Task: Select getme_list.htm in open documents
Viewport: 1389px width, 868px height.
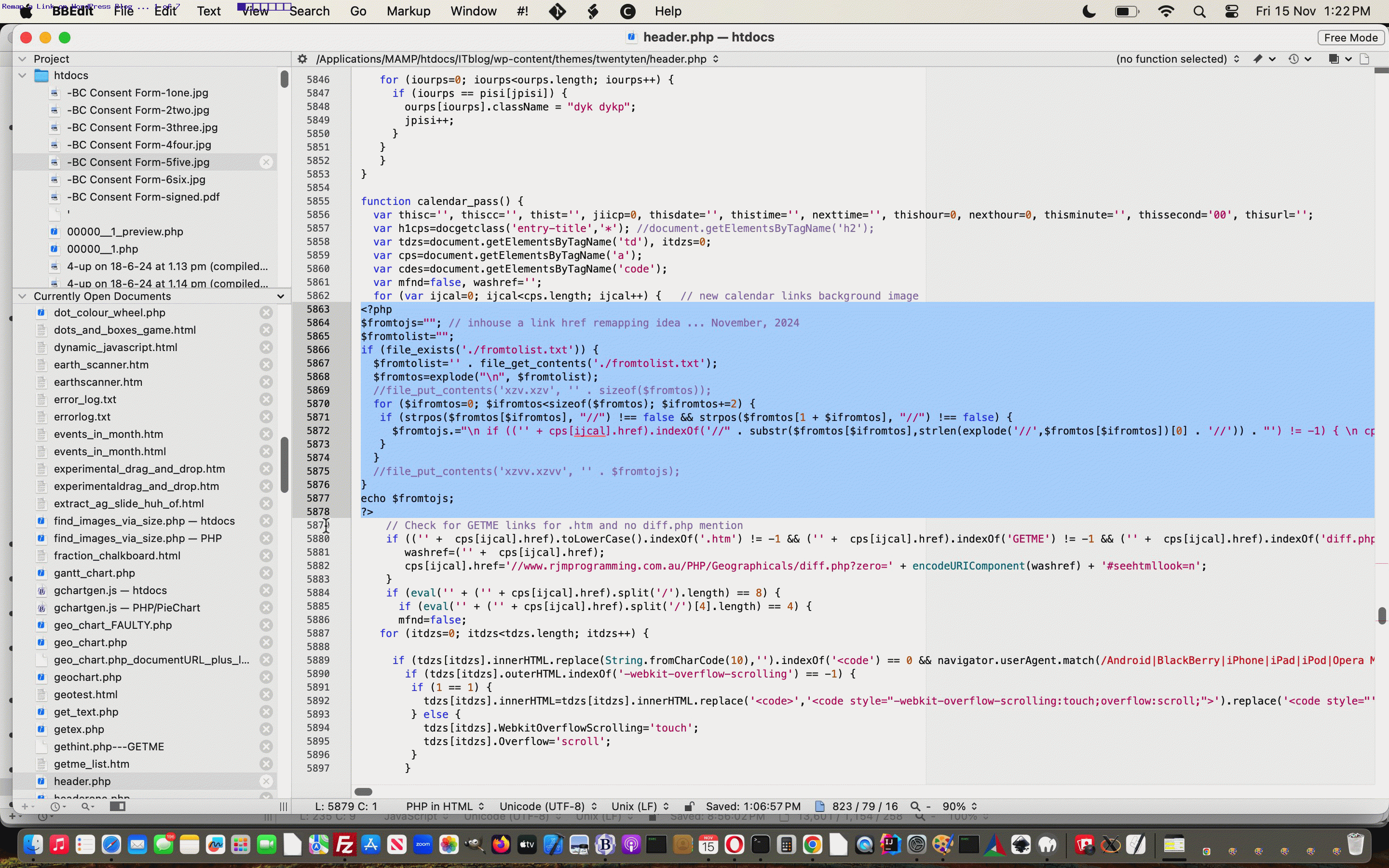Action: pos(91,763)
